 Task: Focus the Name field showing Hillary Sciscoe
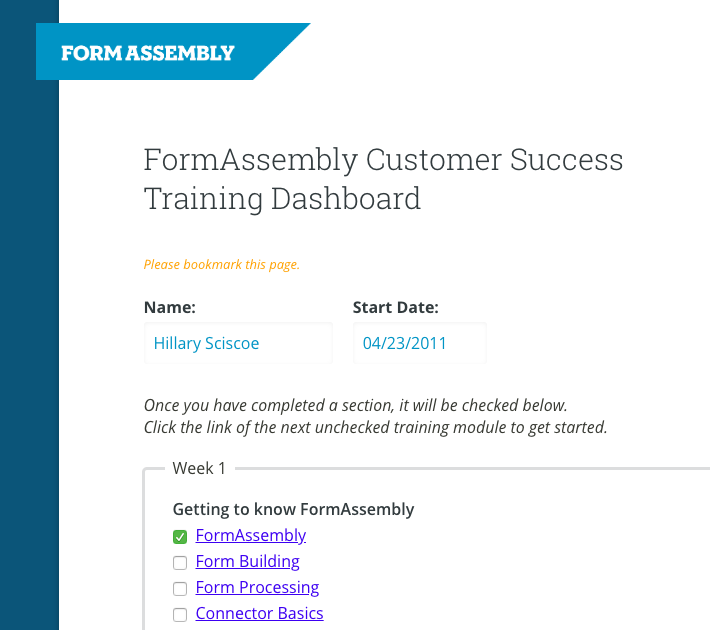tap(238, 343)
